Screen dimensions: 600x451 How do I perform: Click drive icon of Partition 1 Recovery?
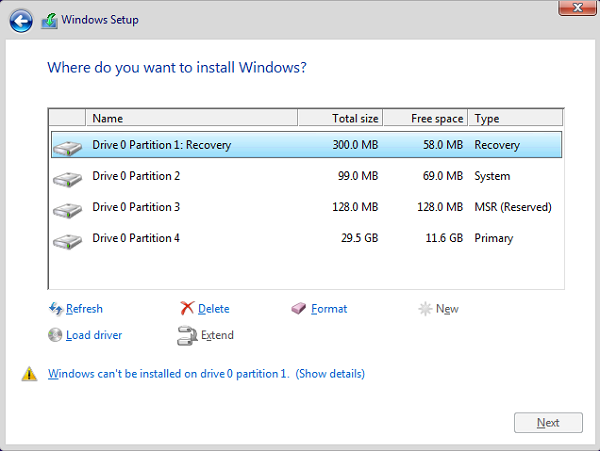point(67,148)
